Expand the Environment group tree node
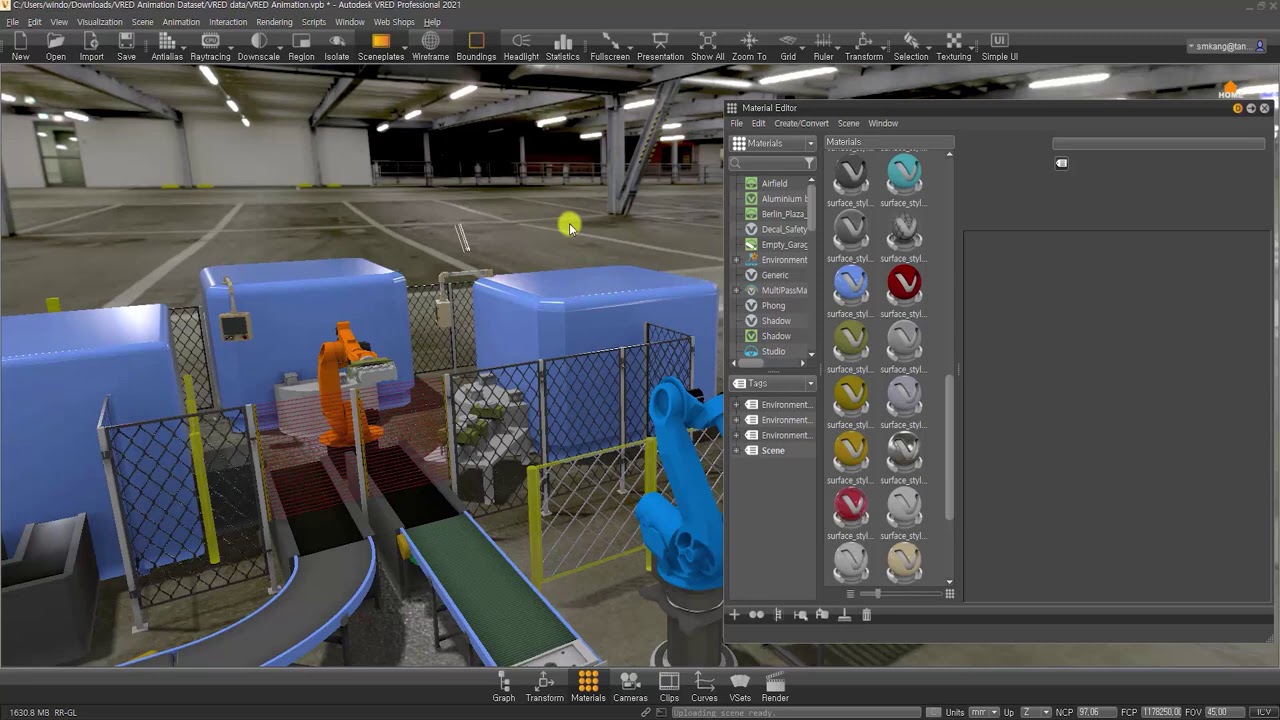This screenshot has width=1280, height=720. tap(736, 260)
